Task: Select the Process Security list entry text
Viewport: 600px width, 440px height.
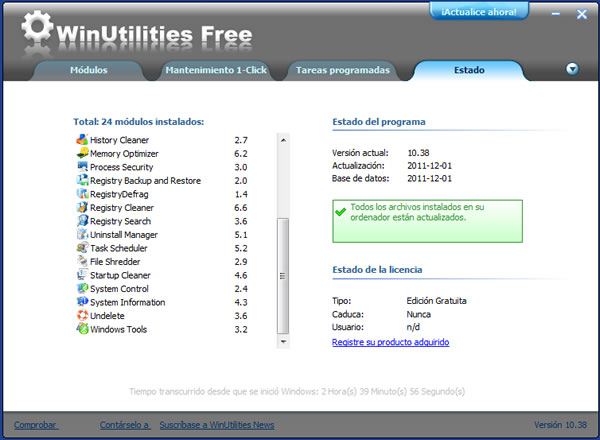Action: [121, 167]
